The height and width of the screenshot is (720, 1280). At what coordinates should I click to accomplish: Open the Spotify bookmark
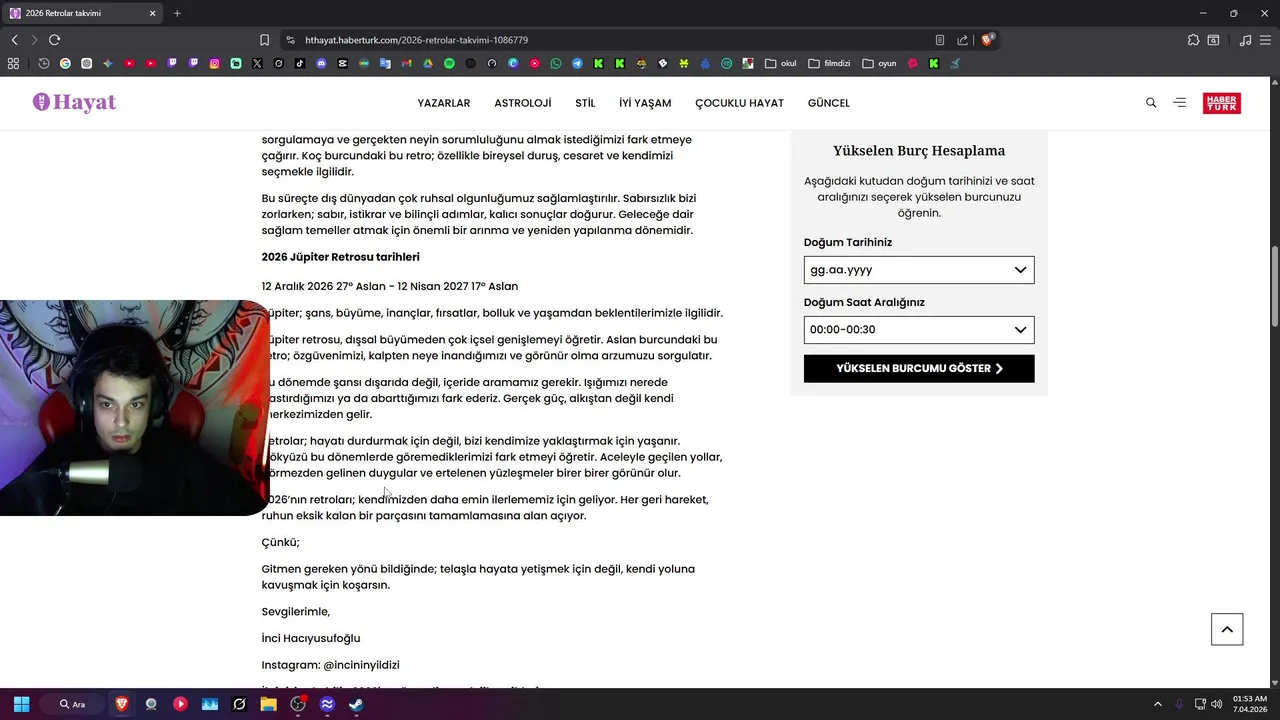point(449,63)
